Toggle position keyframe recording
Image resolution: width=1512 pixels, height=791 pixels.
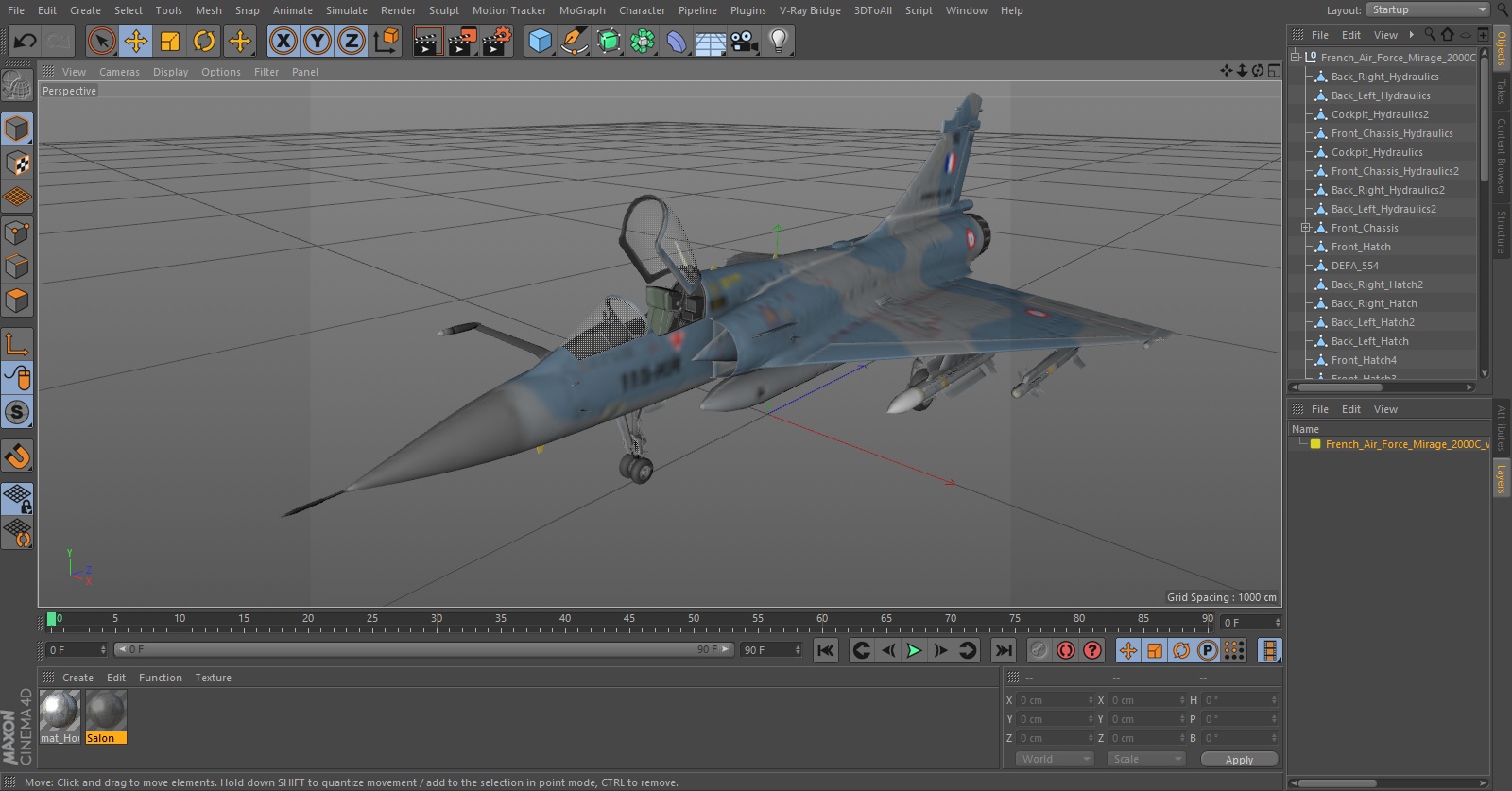point(1128,650)
